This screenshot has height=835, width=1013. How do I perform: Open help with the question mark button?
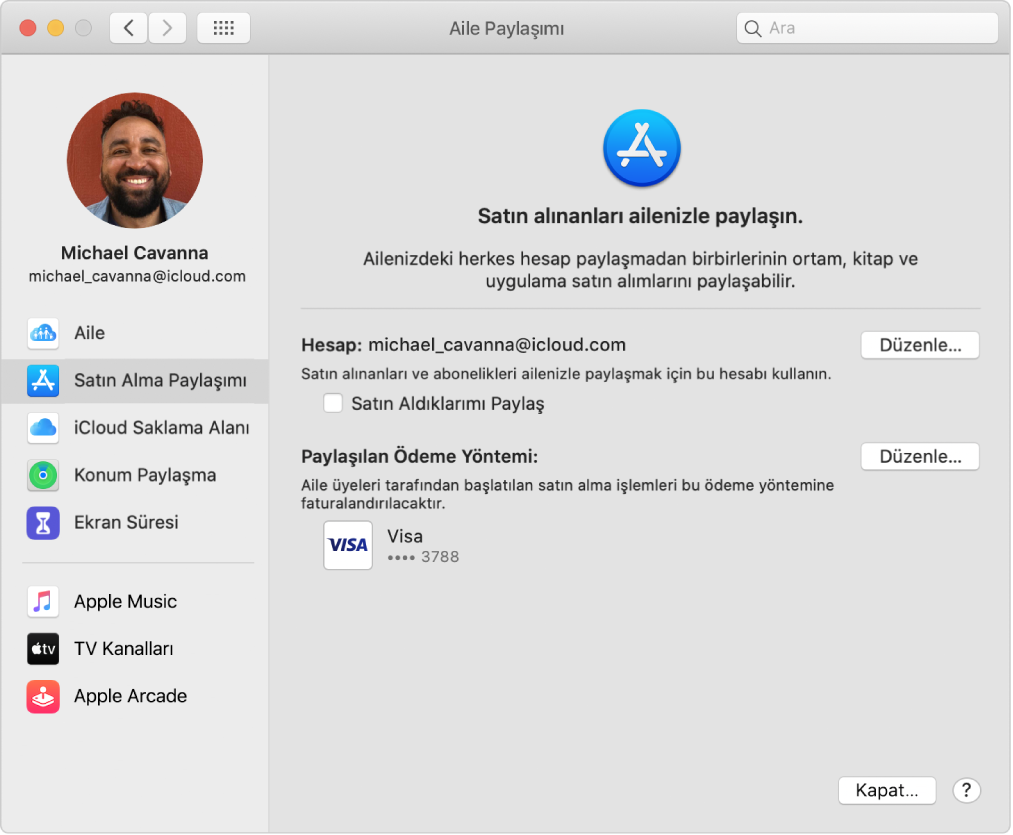(966, 790)
